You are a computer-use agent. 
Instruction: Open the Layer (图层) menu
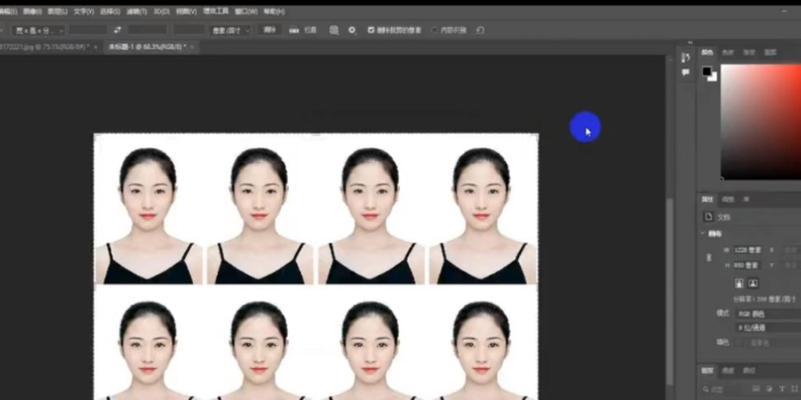(57, 11)
